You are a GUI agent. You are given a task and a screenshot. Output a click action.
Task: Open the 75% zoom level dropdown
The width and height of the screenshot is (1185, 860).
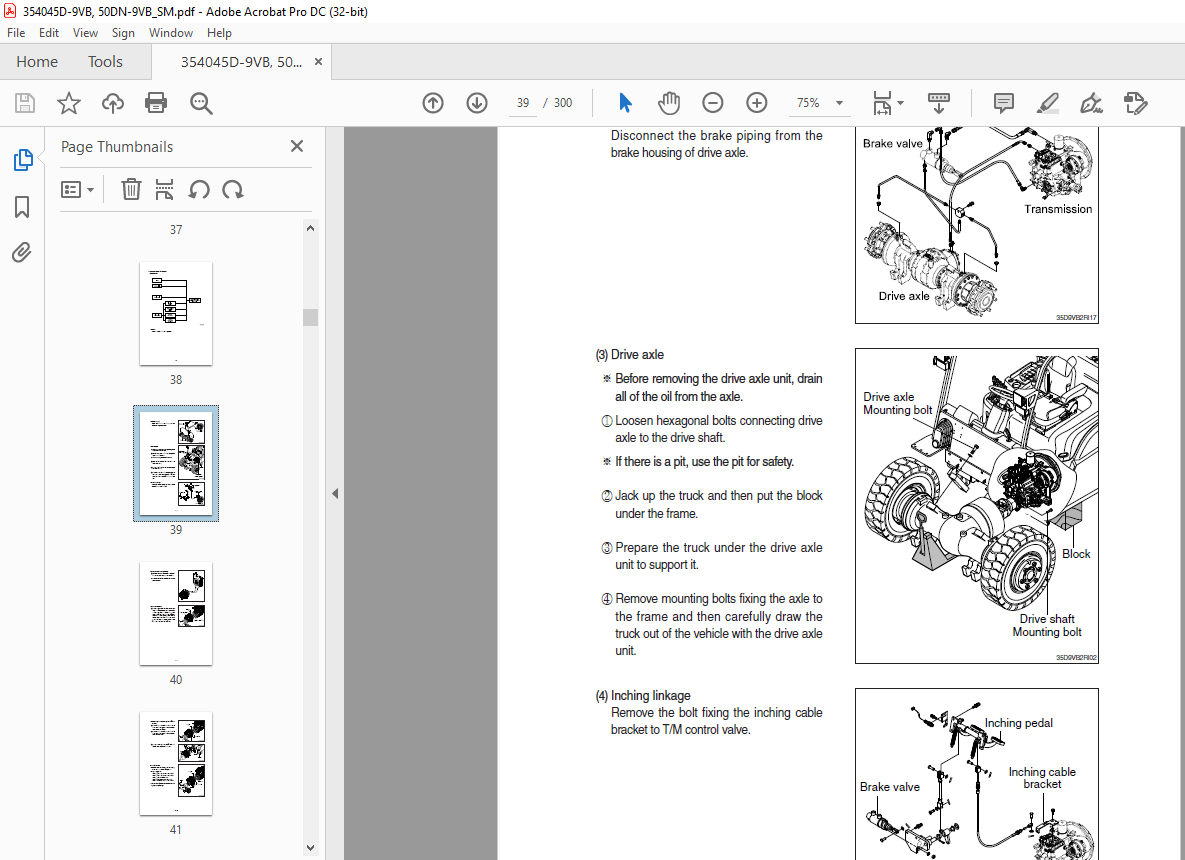pos(820,103)
